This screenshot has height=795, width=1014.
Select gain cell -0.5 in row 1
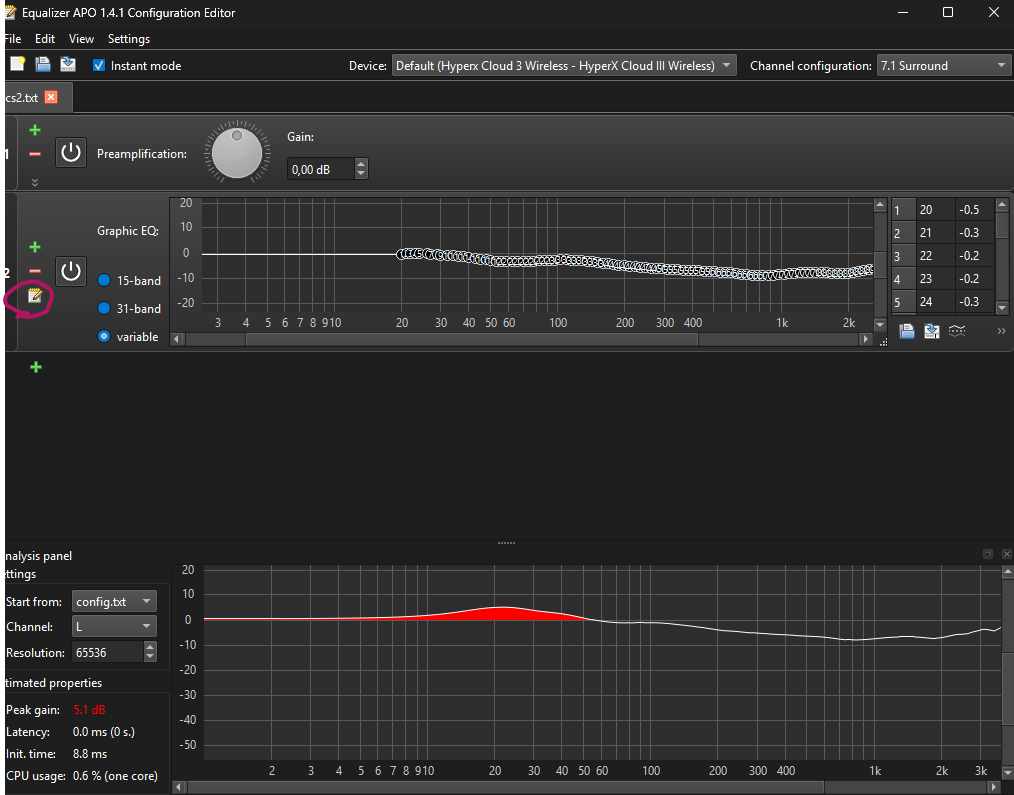975,210
